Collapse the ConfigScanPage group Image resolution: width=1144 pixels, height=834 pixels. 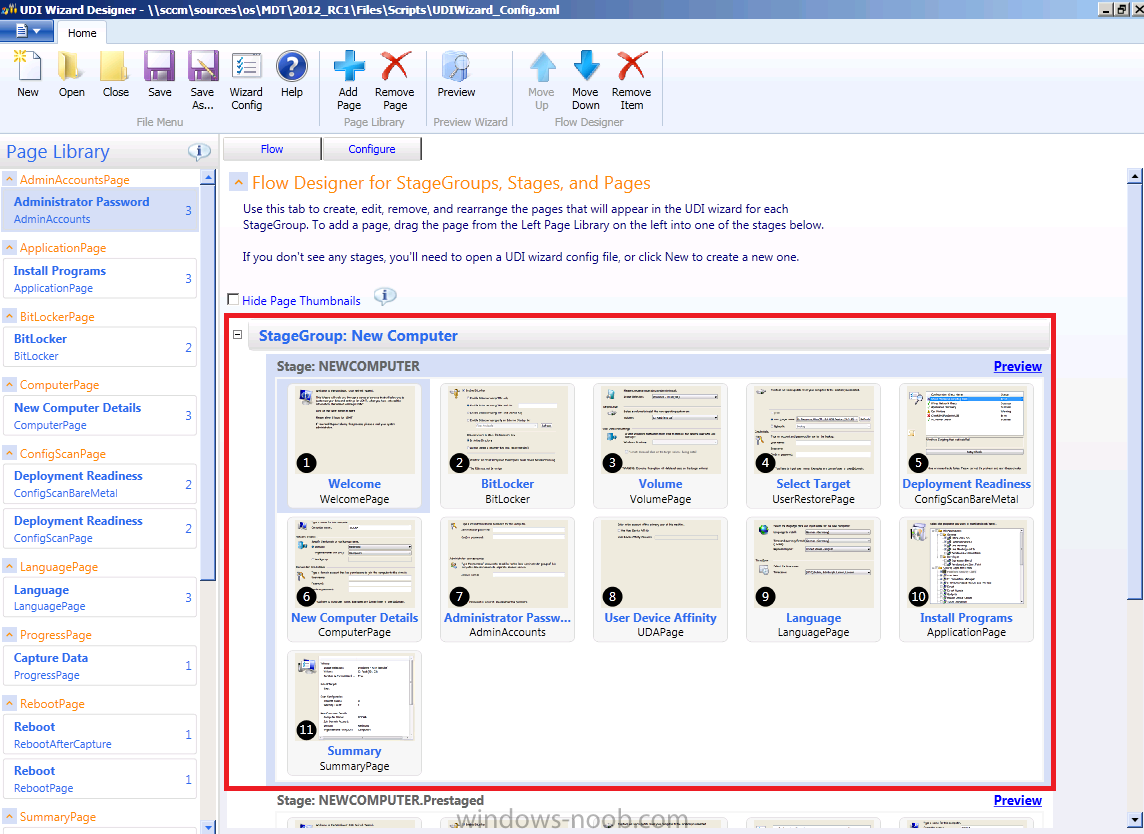click(9, 453)
